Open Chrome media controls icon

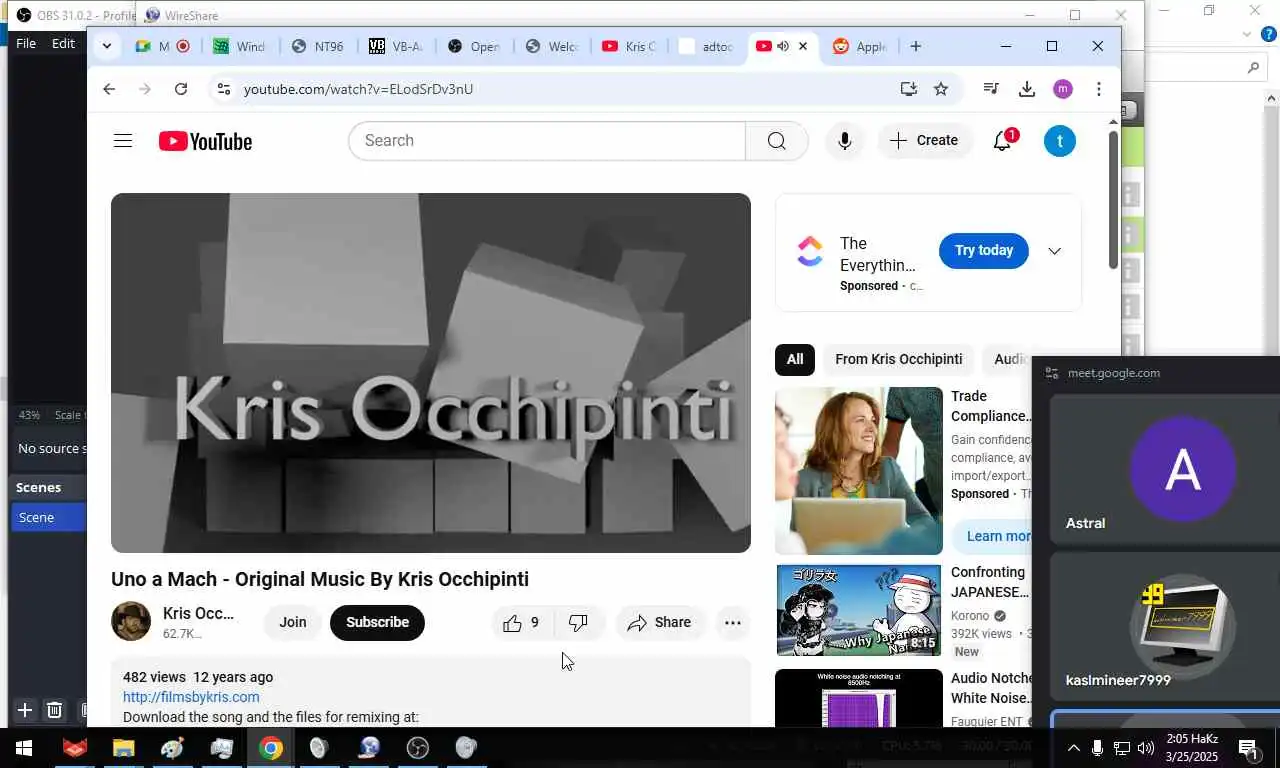(x=991, y=89)
